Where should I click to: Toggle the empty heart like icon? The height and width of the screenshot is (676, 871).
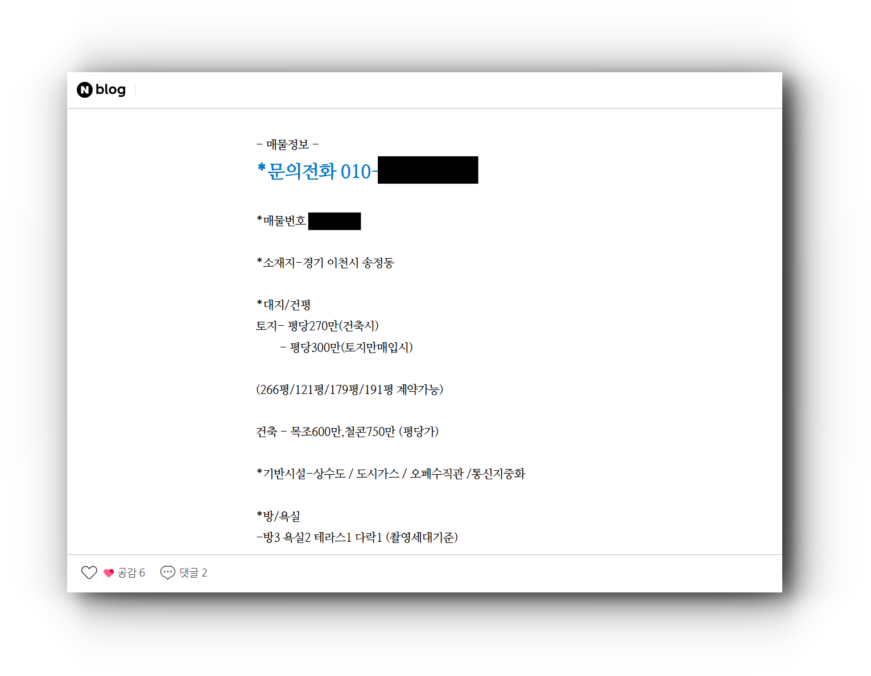click(89, 573)
